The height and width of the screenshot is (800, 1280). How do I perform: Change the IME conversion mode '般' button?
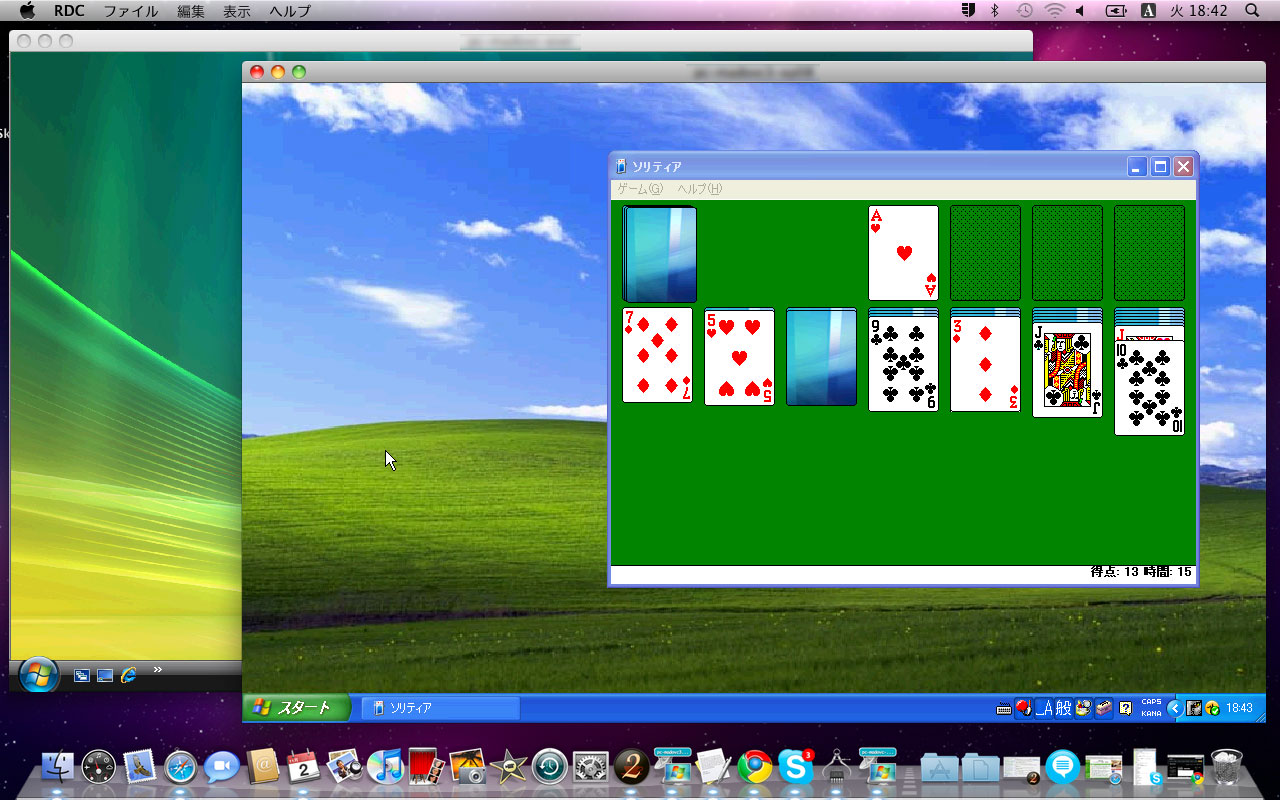[x=1063, y=708]
